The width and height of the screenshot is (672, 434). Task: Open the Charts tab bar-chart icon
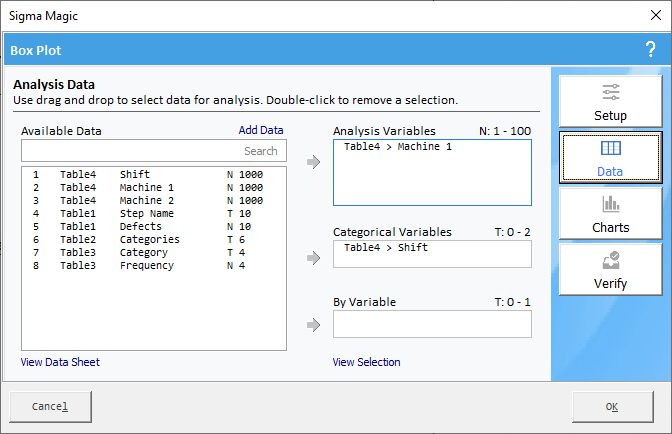[610, 213]
